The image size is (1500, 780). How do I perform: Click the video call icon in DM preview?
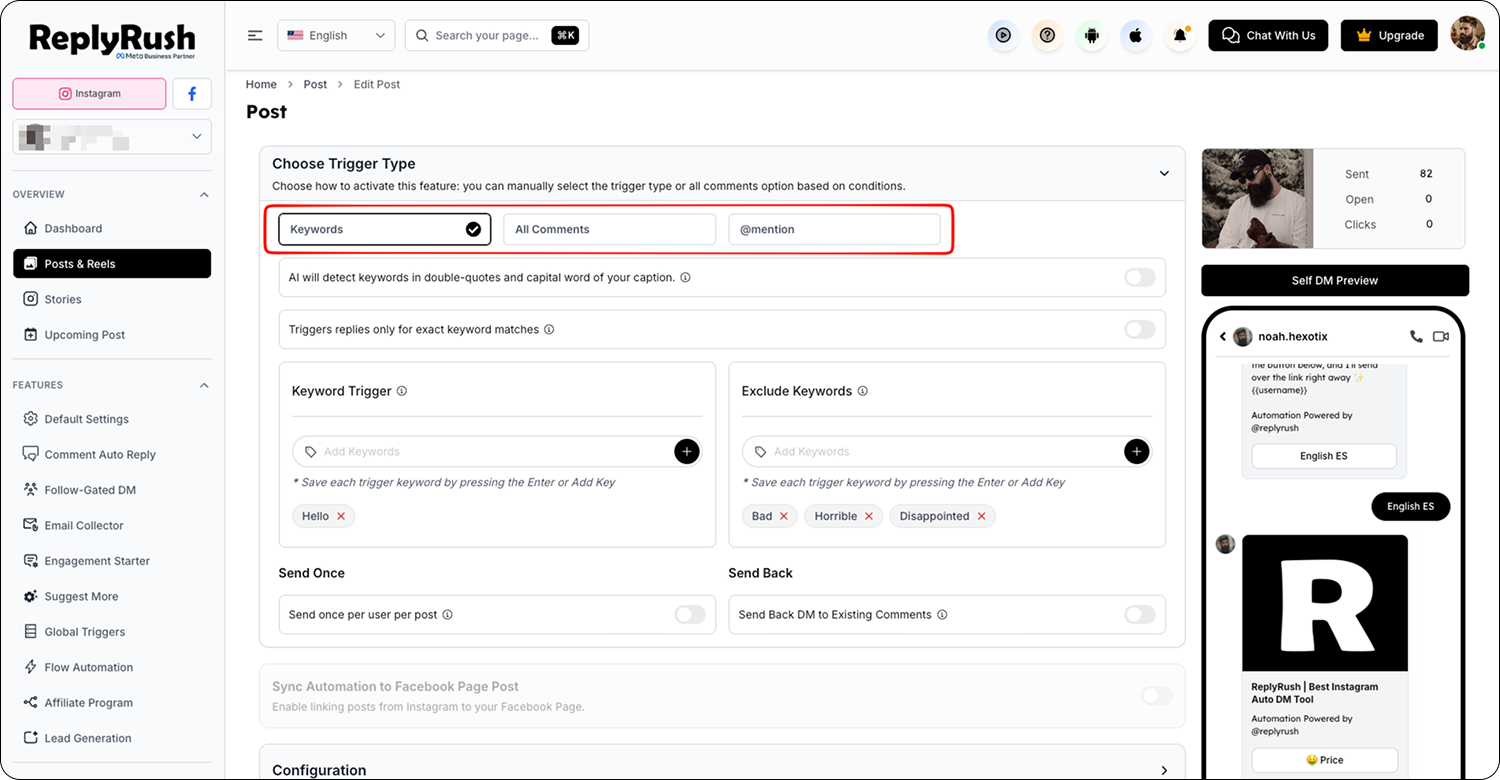coord(1441,337)
